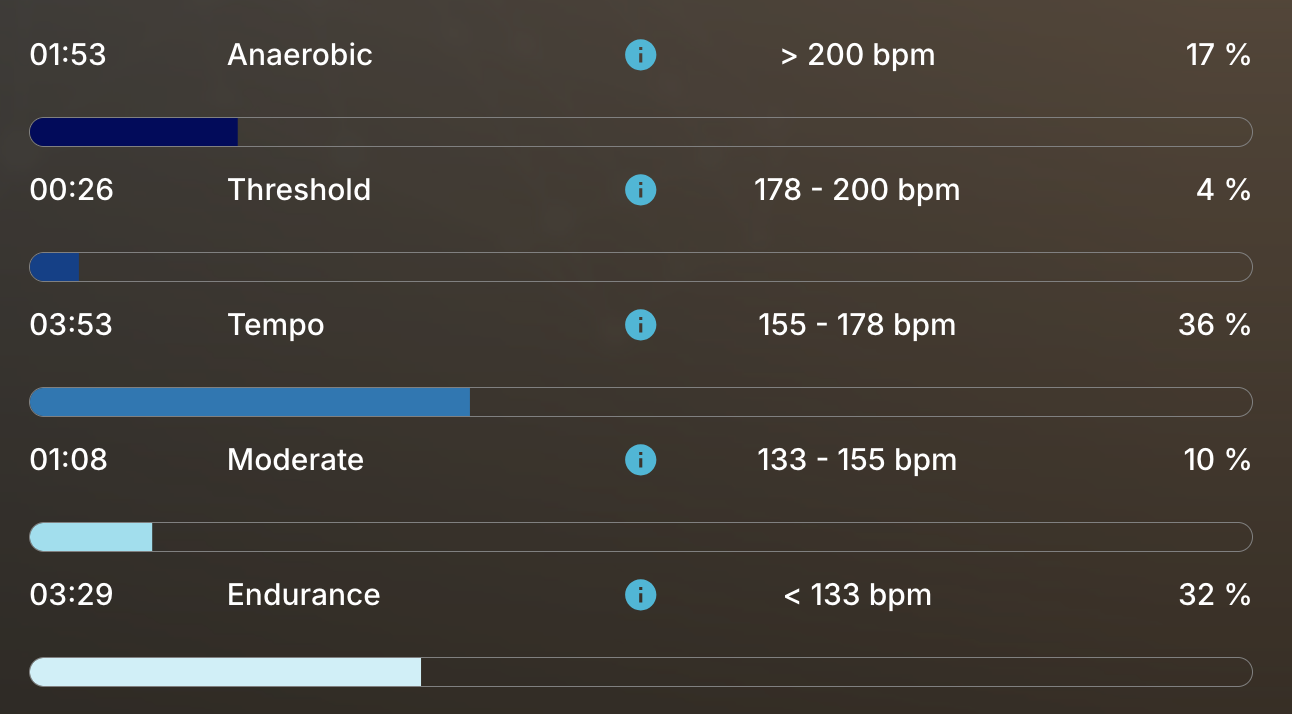
Task: Click the Threshold zone label
Action: coord(299,190)
